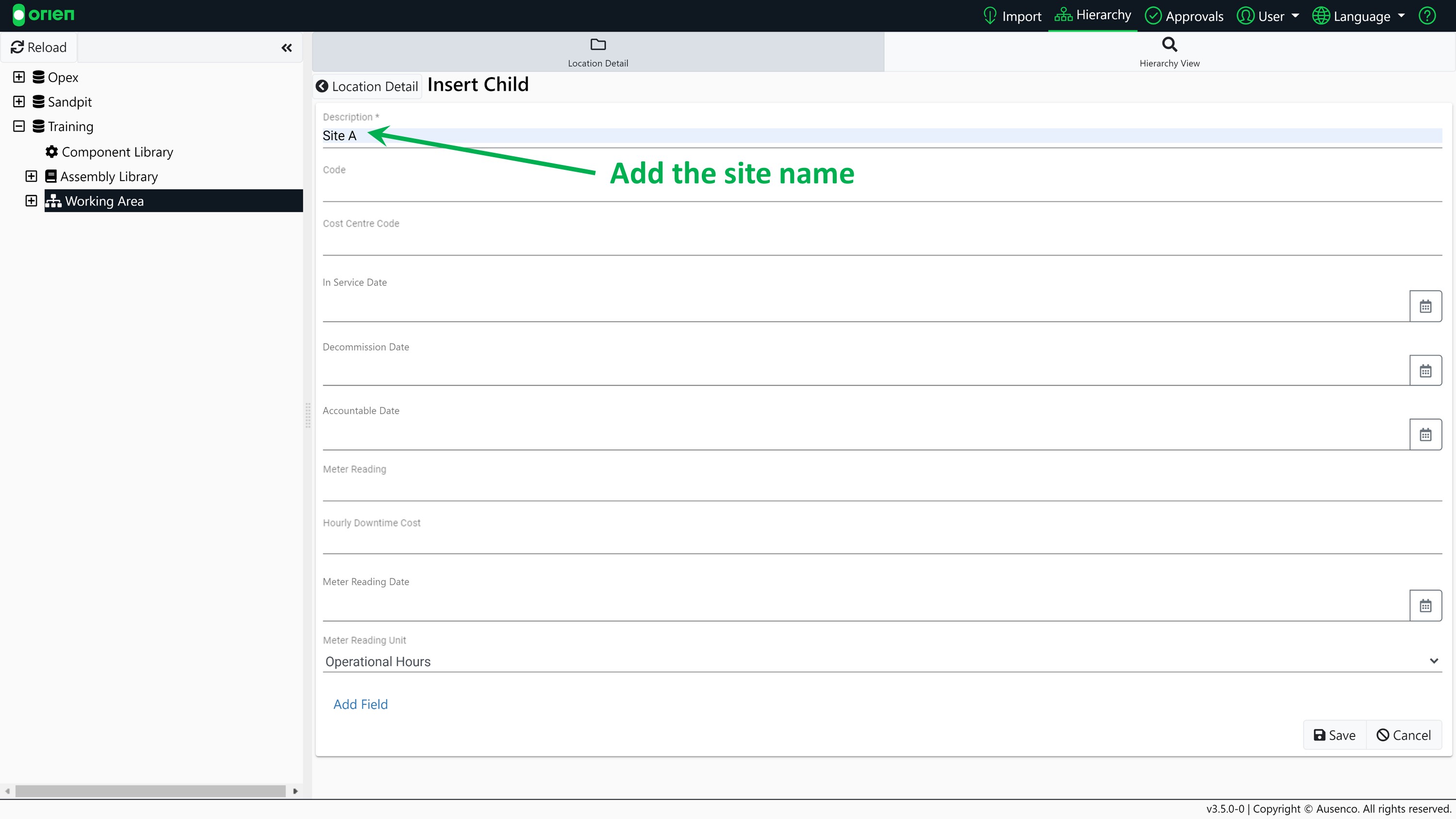This screenshot has height=819, width=1456.
Task: Select Component Library in the tree
Action: tap(117, 152)
